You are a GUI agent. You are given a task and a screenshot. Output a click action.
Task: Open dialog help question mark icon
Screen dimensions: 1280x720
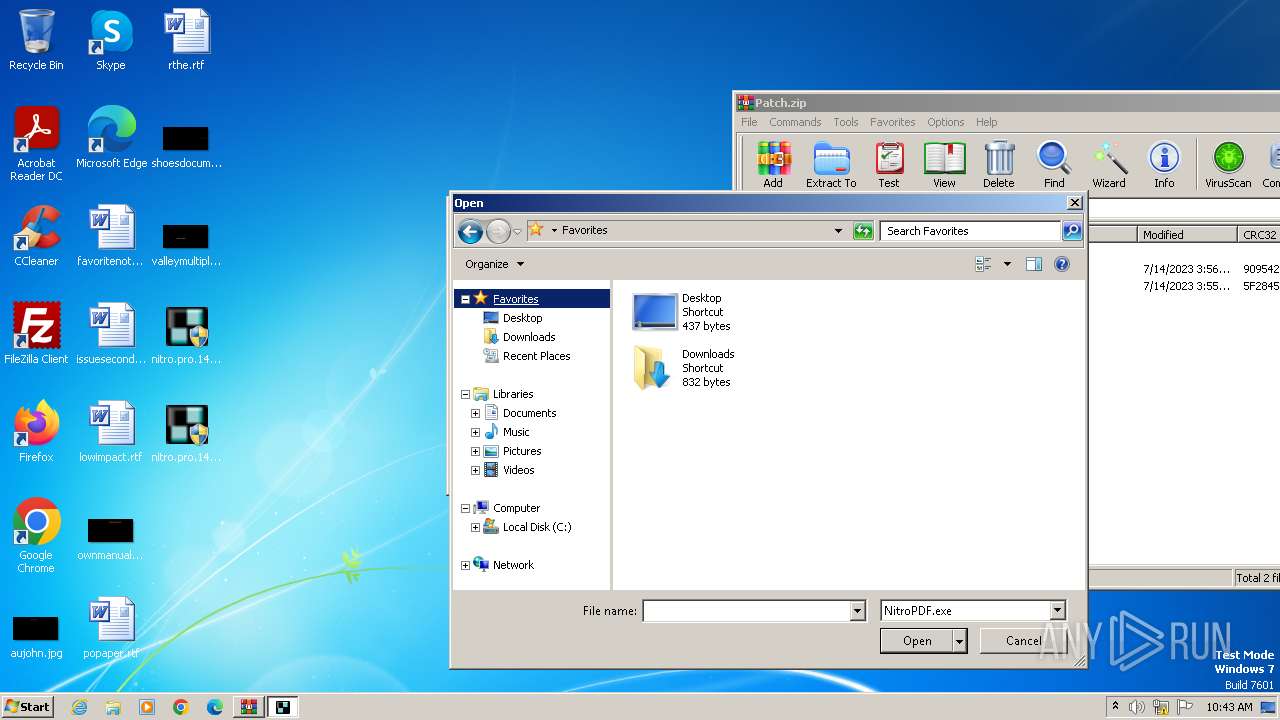(x=1062, y=264)
